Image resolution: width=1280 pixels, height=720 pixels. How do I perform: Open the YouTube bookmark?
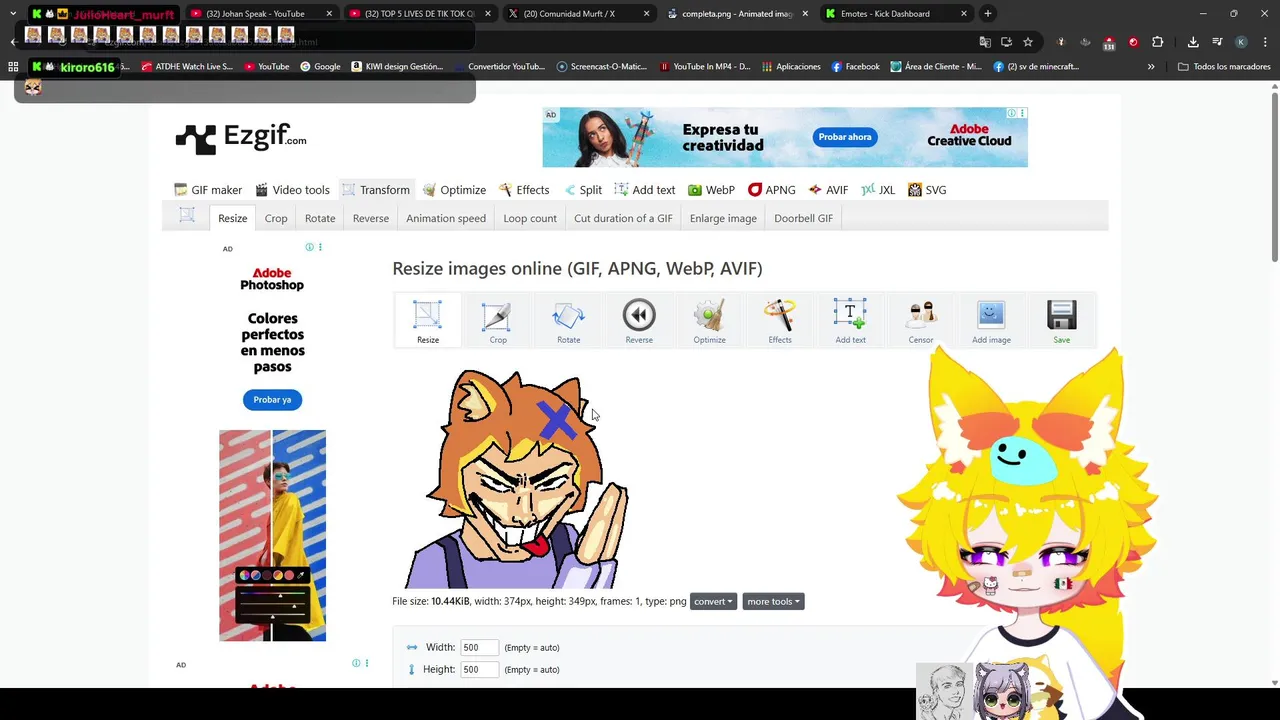point(266,67)
